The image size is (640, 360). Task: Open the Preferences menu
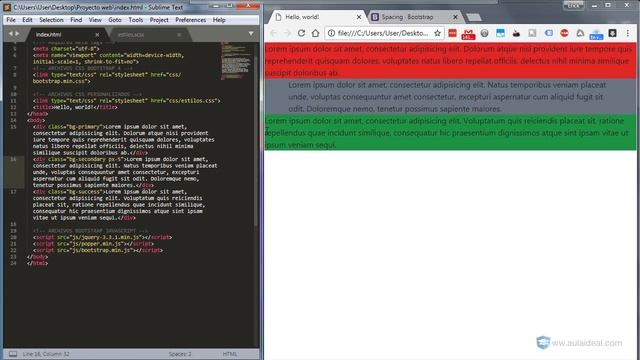click(191, 20)
